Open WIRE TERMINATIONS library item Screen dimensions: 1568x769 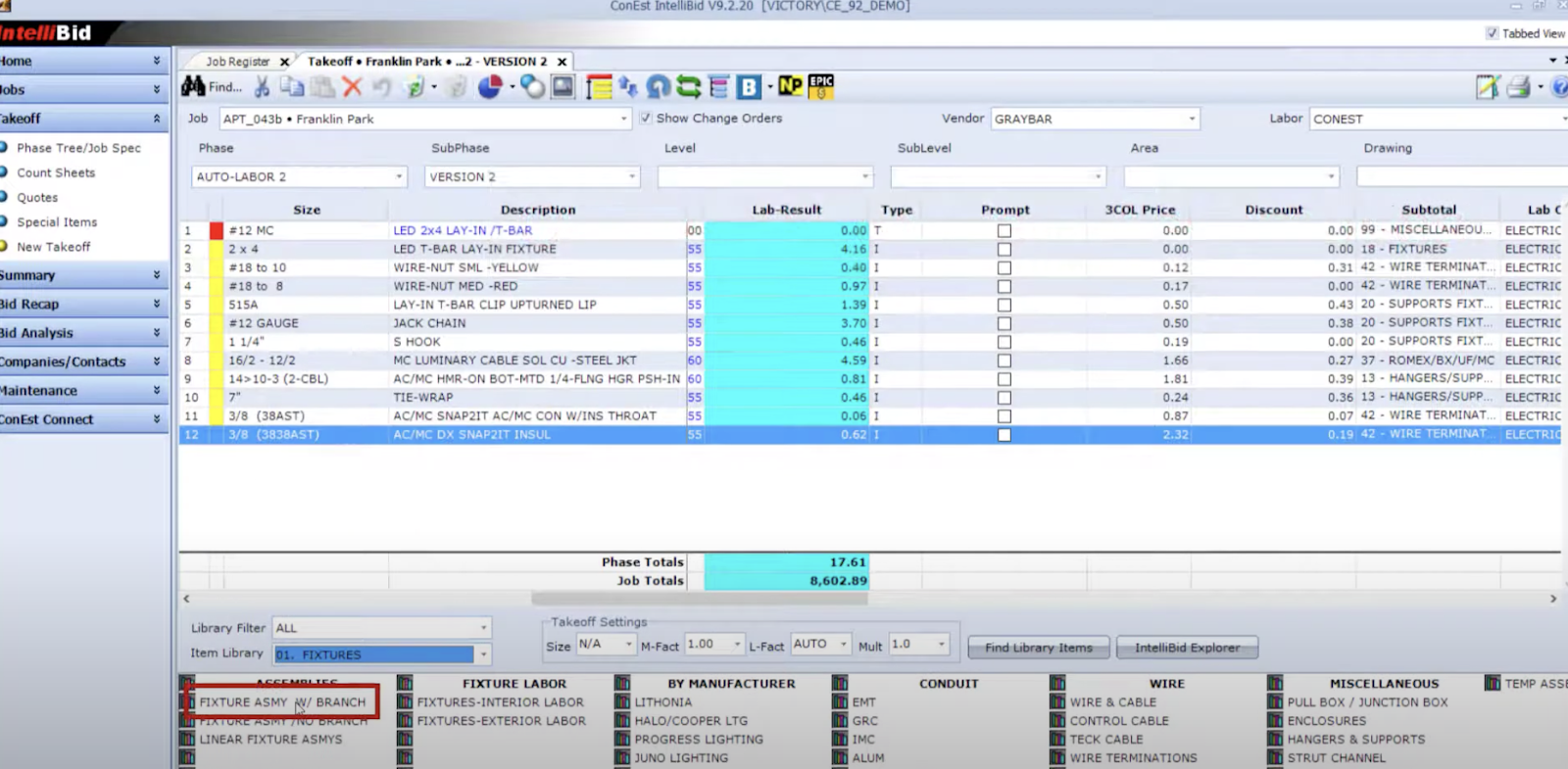pos(1133,758)
